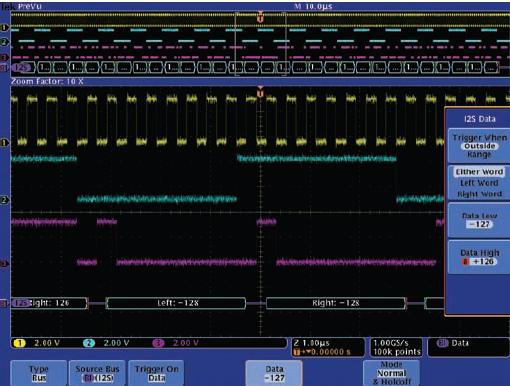Click channel 1 marker in overview window
The width and height of the screenshot is (510, 386).
[4, 27]
